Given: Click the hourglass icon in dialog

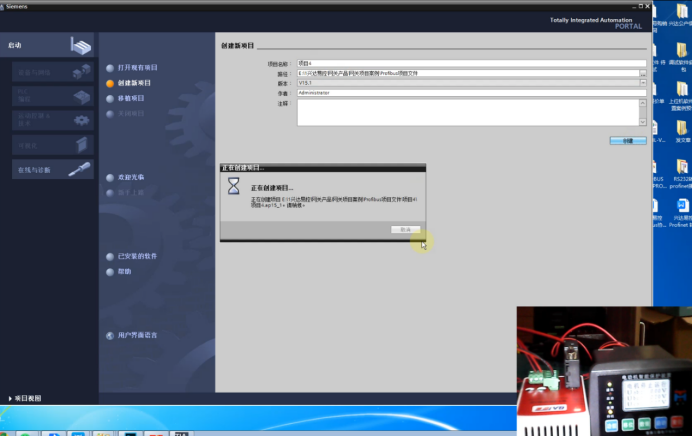Looking at the screenshot, I should tap(233, 186).
